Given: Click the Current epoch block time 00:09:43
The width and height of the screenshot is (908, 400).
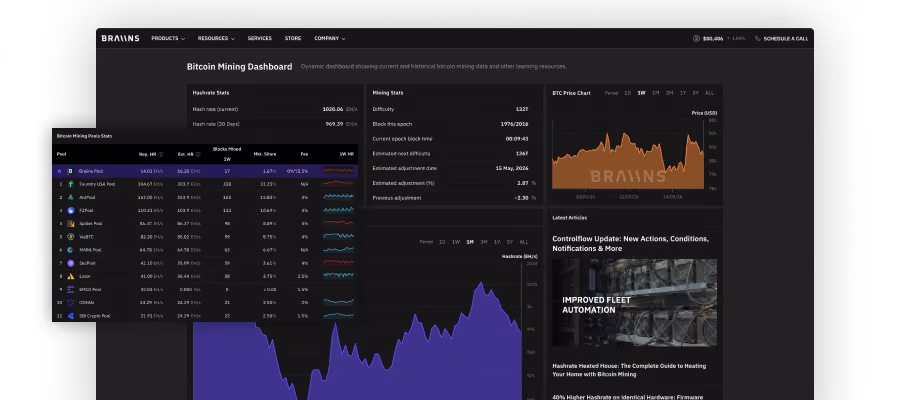Looking at the screenshot, I should point(517,139).
